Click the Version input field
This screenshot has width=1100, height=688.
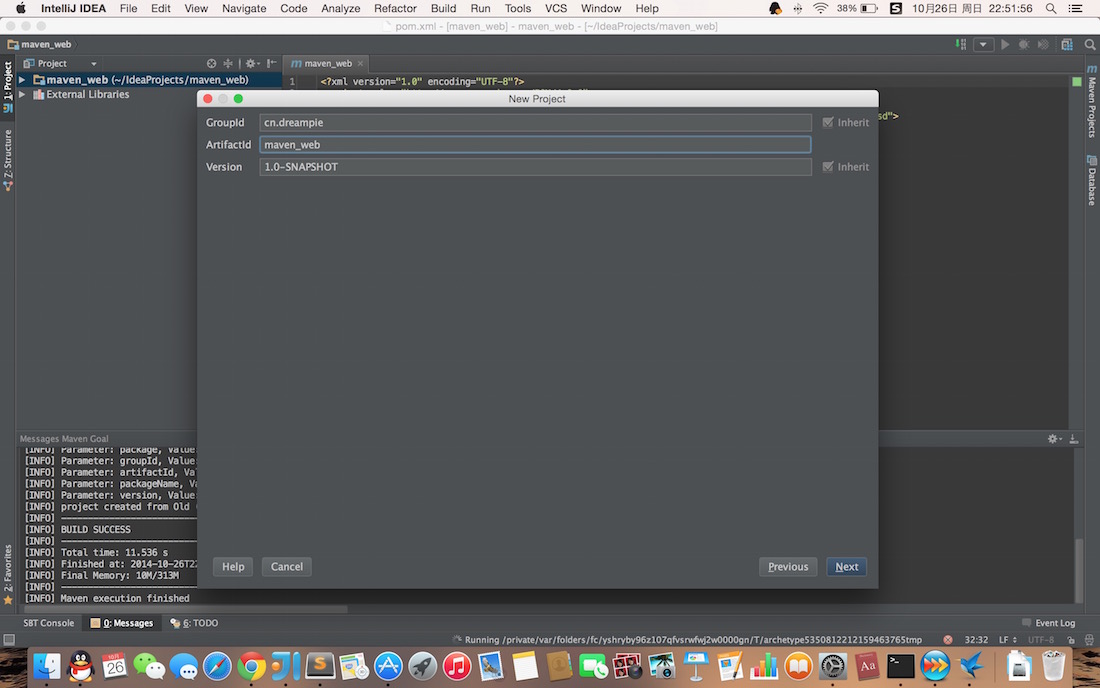[x=535, y=167]
